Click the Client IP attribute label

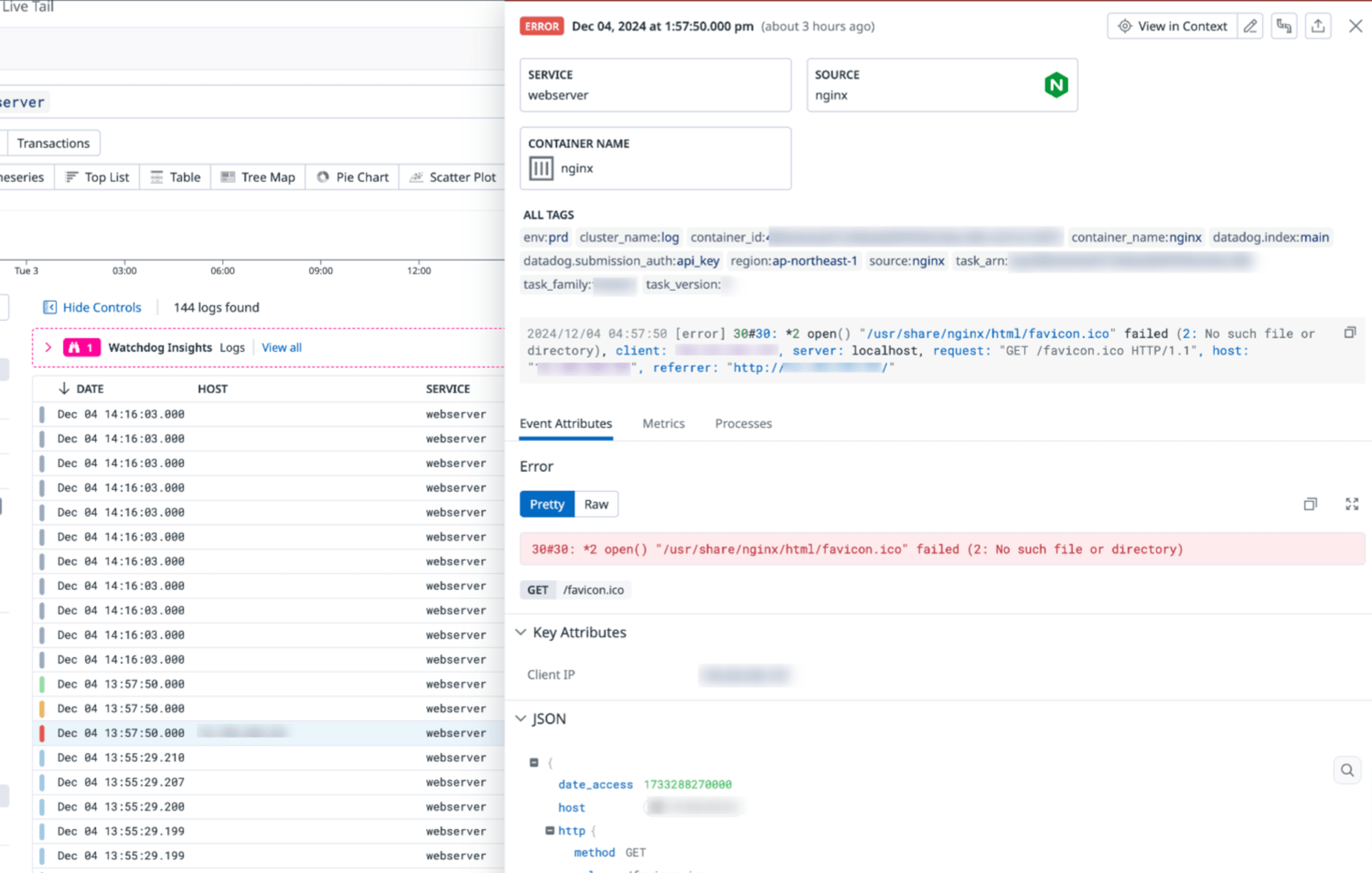pos(551,675)
